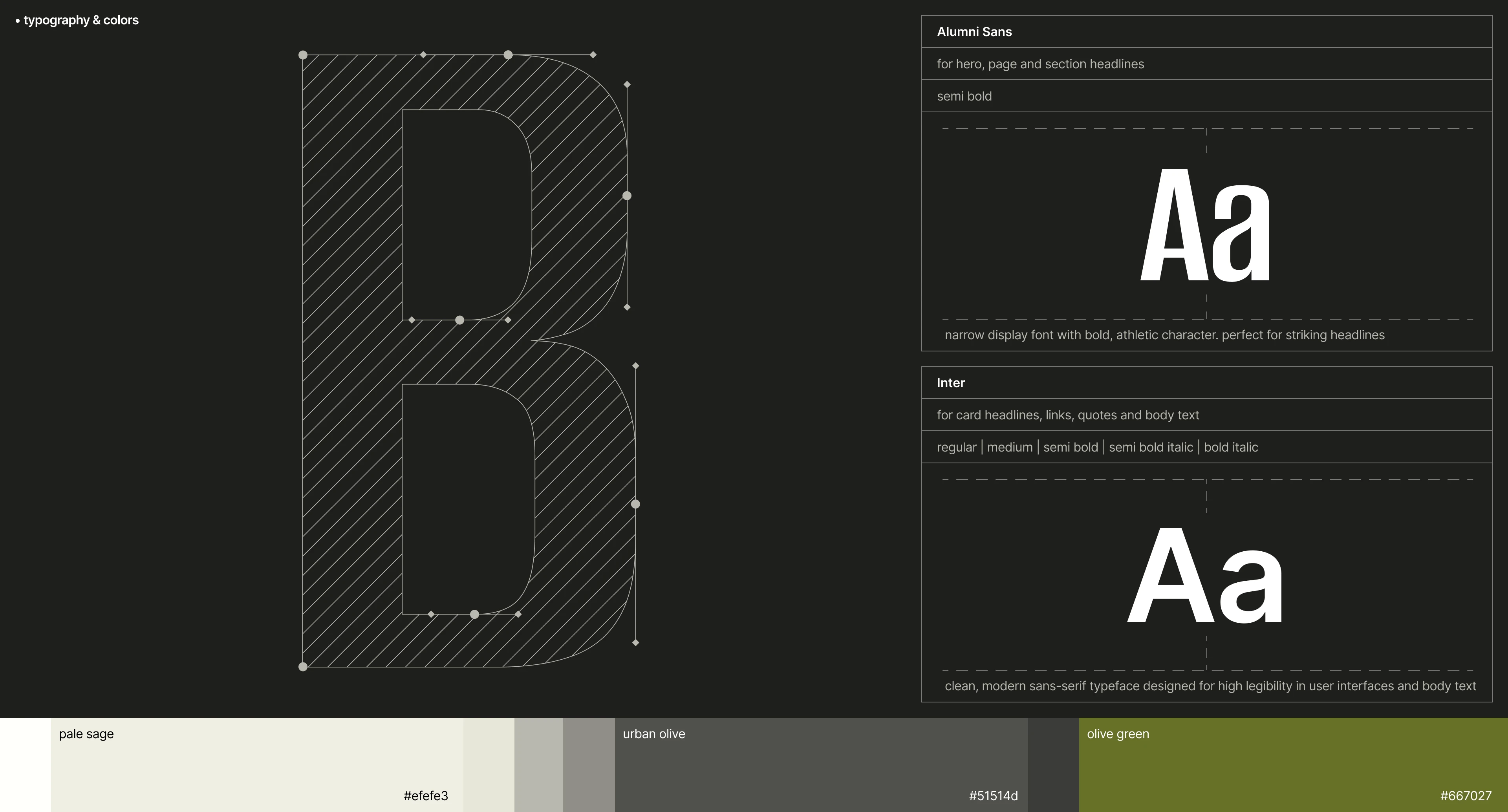The width and height of the screenshot is (1508, 812).
Task: Click the #667027 hex code text
Action: click(x=1466, y=796)
